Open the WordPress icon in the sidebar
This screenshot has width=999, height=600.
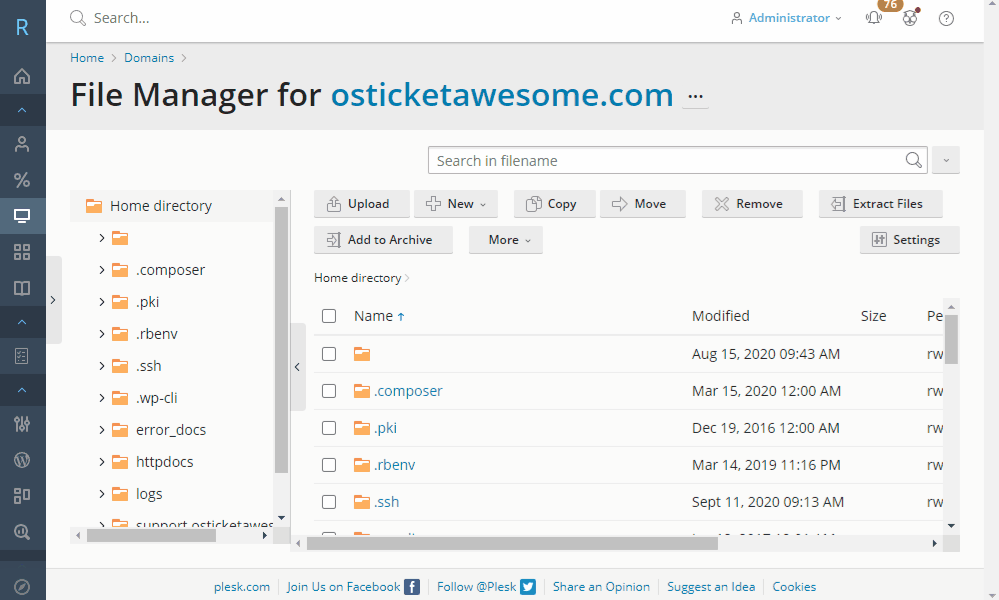(x=22, y=460)
